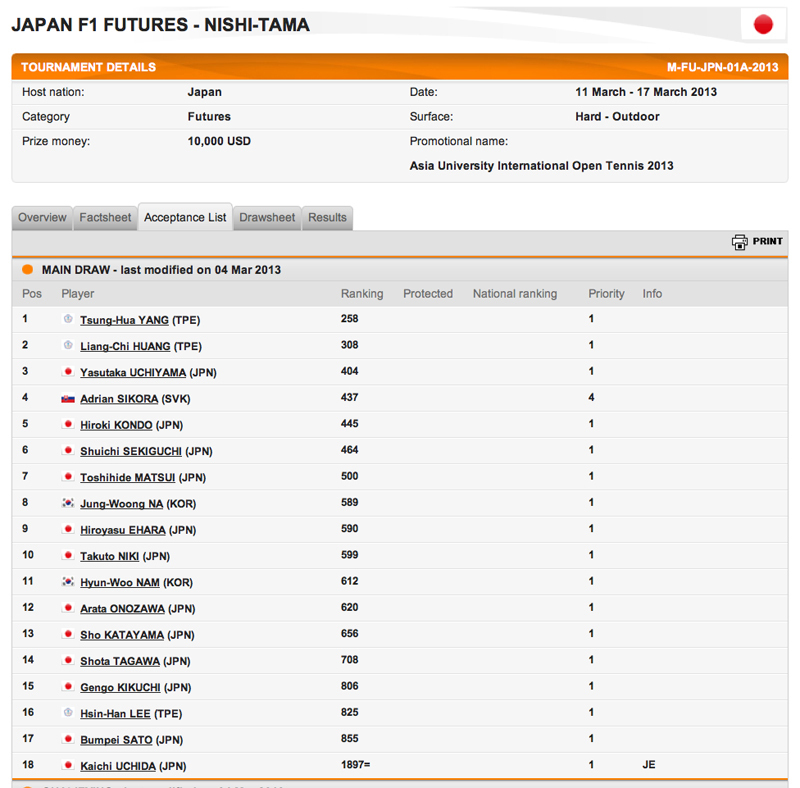Image resolution: width=800 pixels, height=788 pixels.
Task: Open the Kaichi UCHIDA player link
Action: [x=118, y=766]
